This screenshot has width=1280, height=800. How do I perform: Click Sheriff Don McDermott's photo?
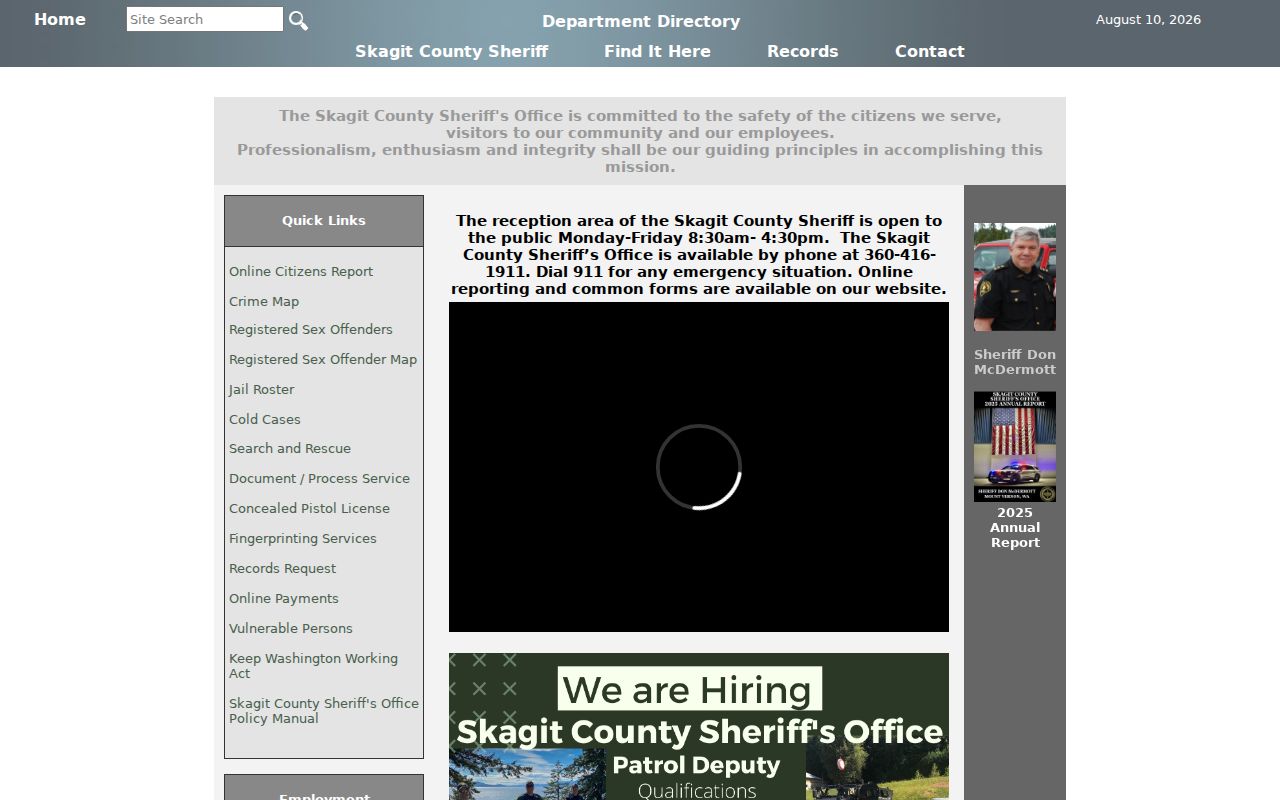(1015, 277)
